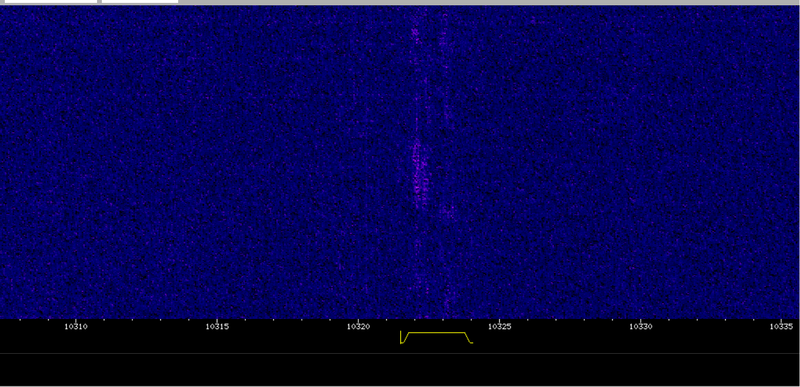Select the 10335 frequency marker
This screenshot has height=387, width=800.
(x=782, y=326)
